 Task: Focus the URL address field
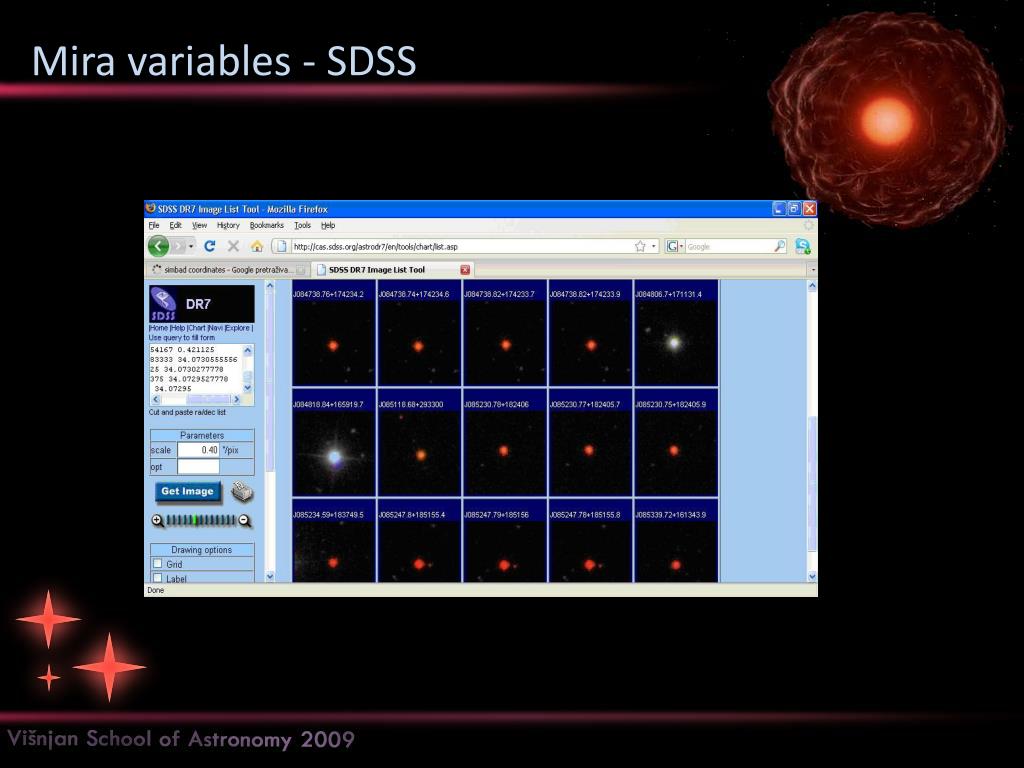pos(460,246)
